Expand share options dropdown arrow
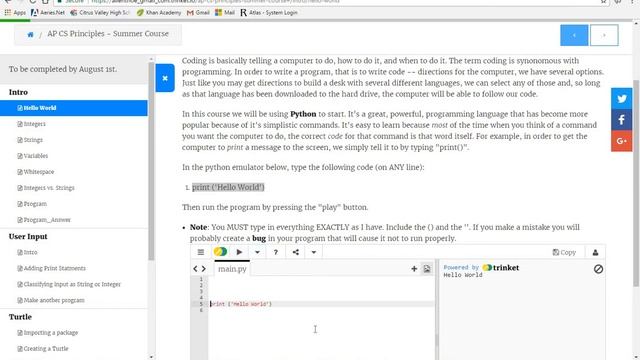The height and width of the screenshot is (360, 640). pyautogui.click(x=313, y=252)
